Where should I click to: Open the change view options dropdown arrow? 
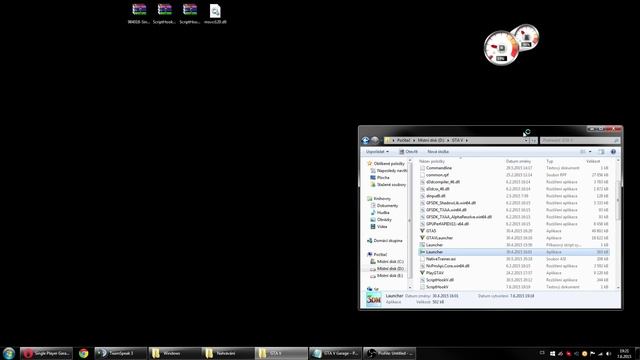pyautogui.click(x=590, y=152)
